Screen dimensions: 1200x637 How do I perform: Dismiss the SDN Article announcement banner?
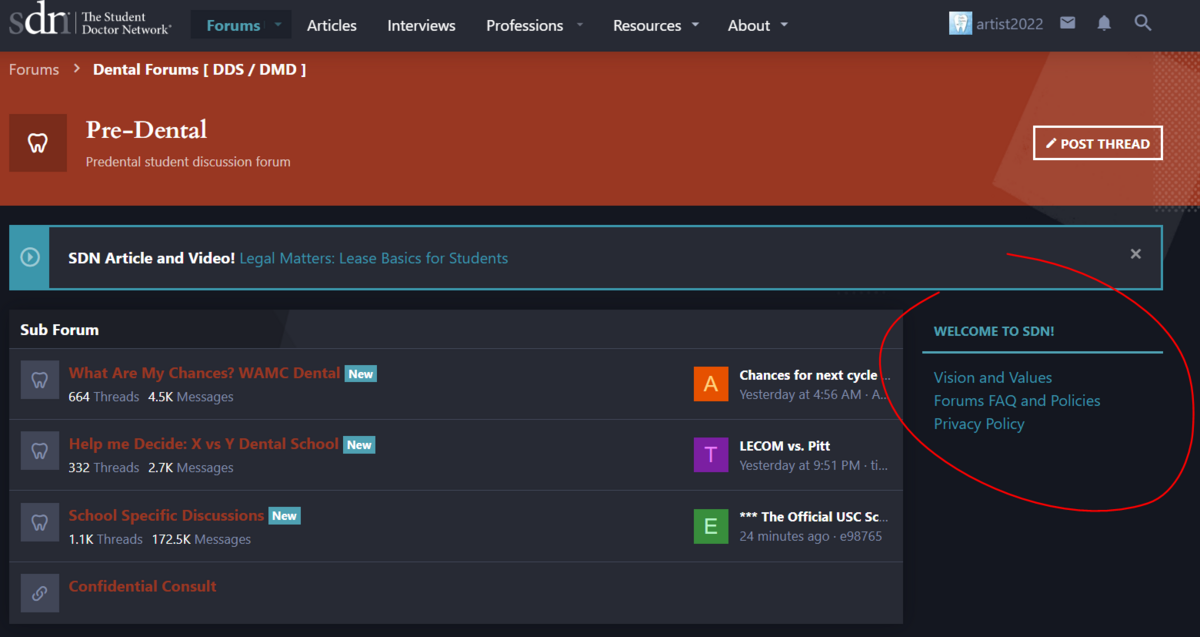click(1135, 254)
